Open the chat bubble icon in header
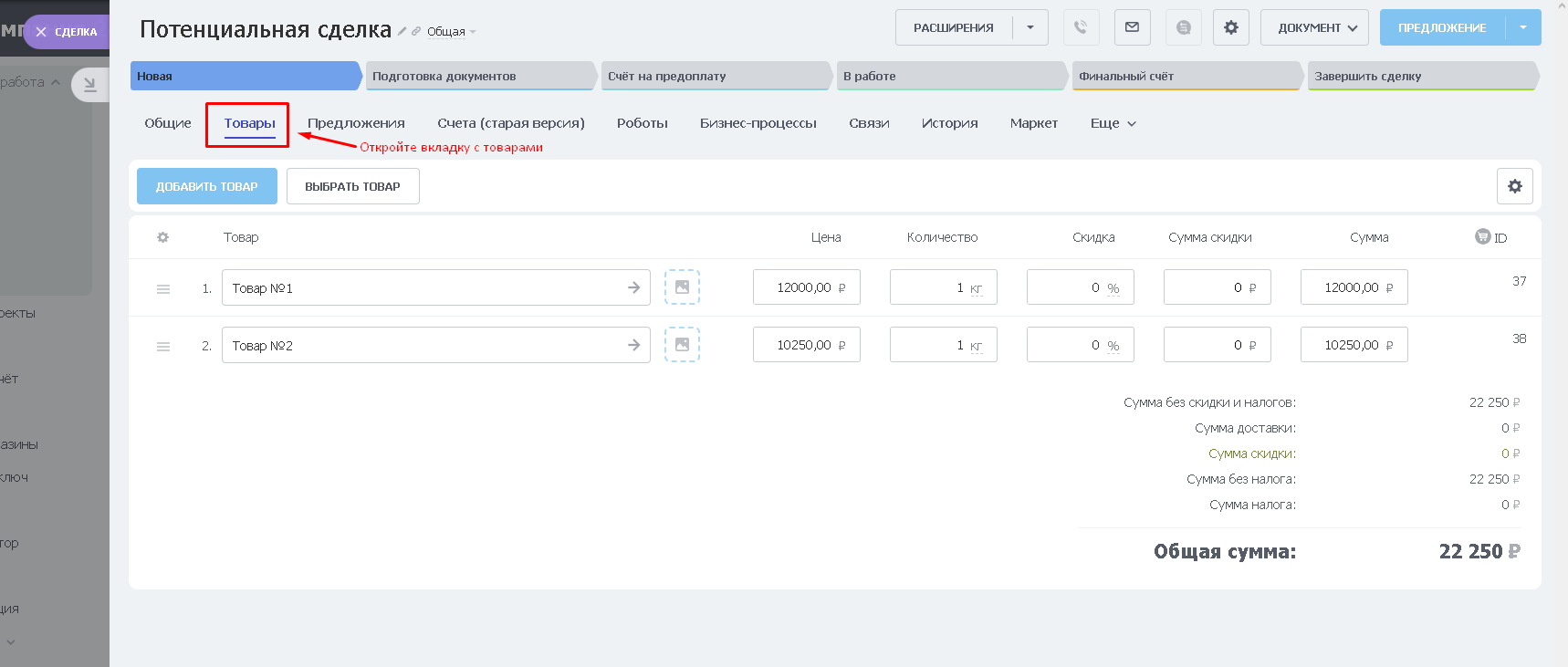The image size is (1568, 667). point(1183,27)
